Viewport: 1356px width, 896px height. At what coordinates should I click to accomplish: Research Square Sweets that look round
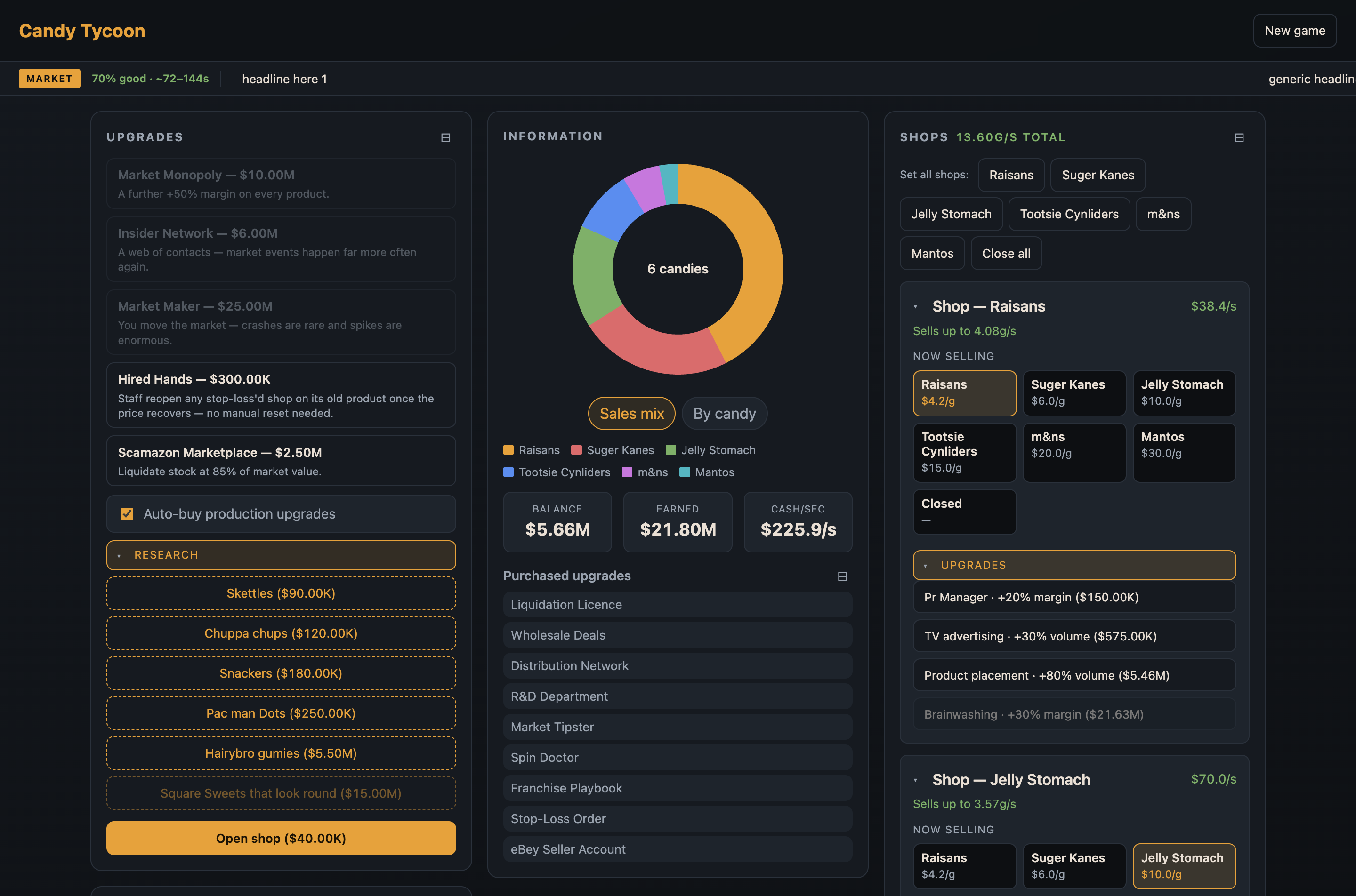[x=281, y=793]
